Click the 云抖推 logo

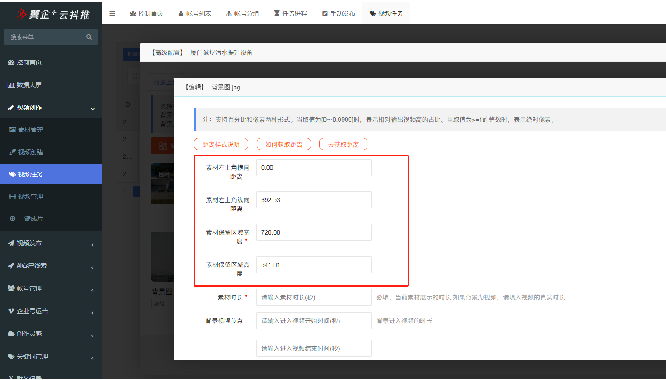(x=53, y=14)
